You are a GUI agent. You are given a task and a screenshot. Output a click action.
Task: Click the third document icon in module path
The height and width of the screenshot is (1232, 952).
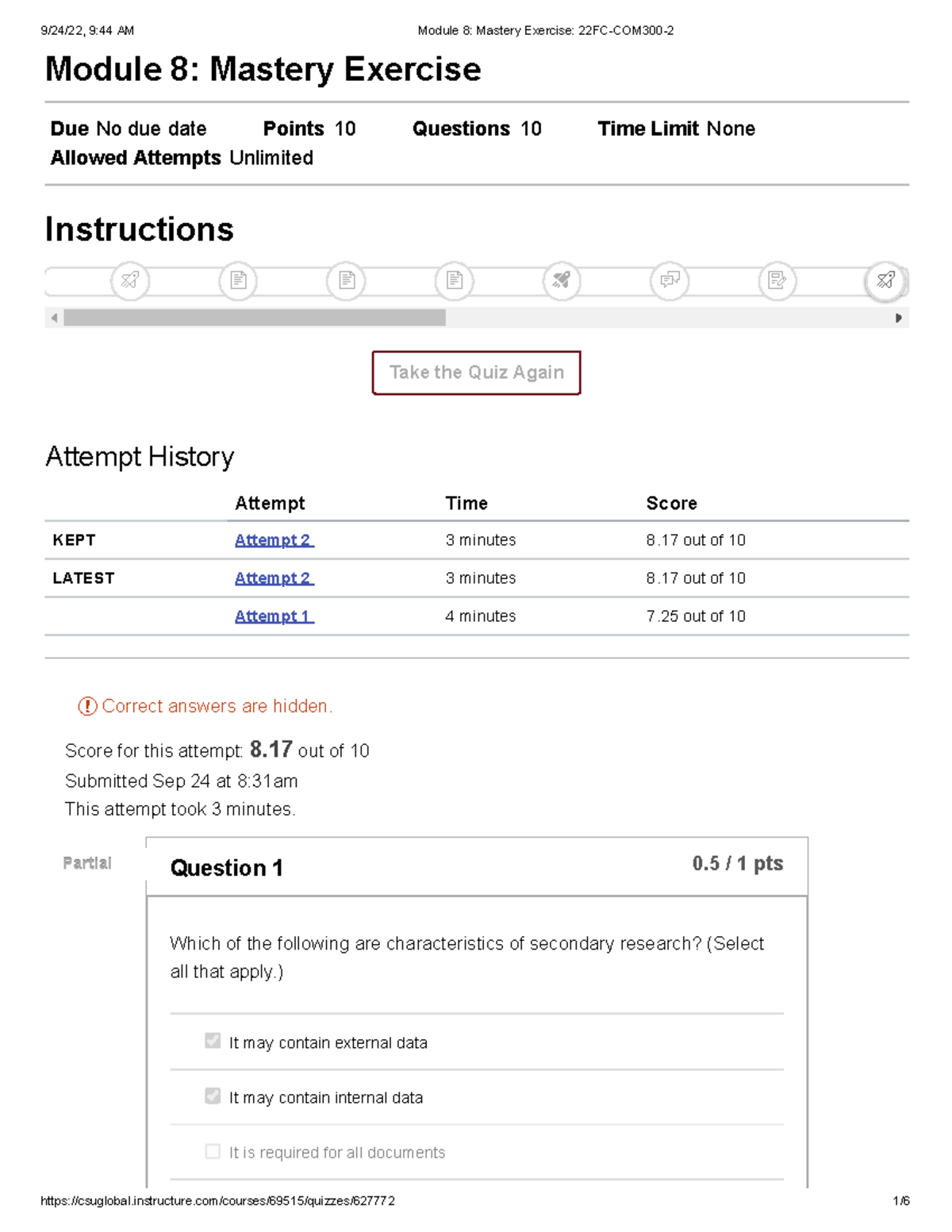pyautogui.click(x=453, y=281)
